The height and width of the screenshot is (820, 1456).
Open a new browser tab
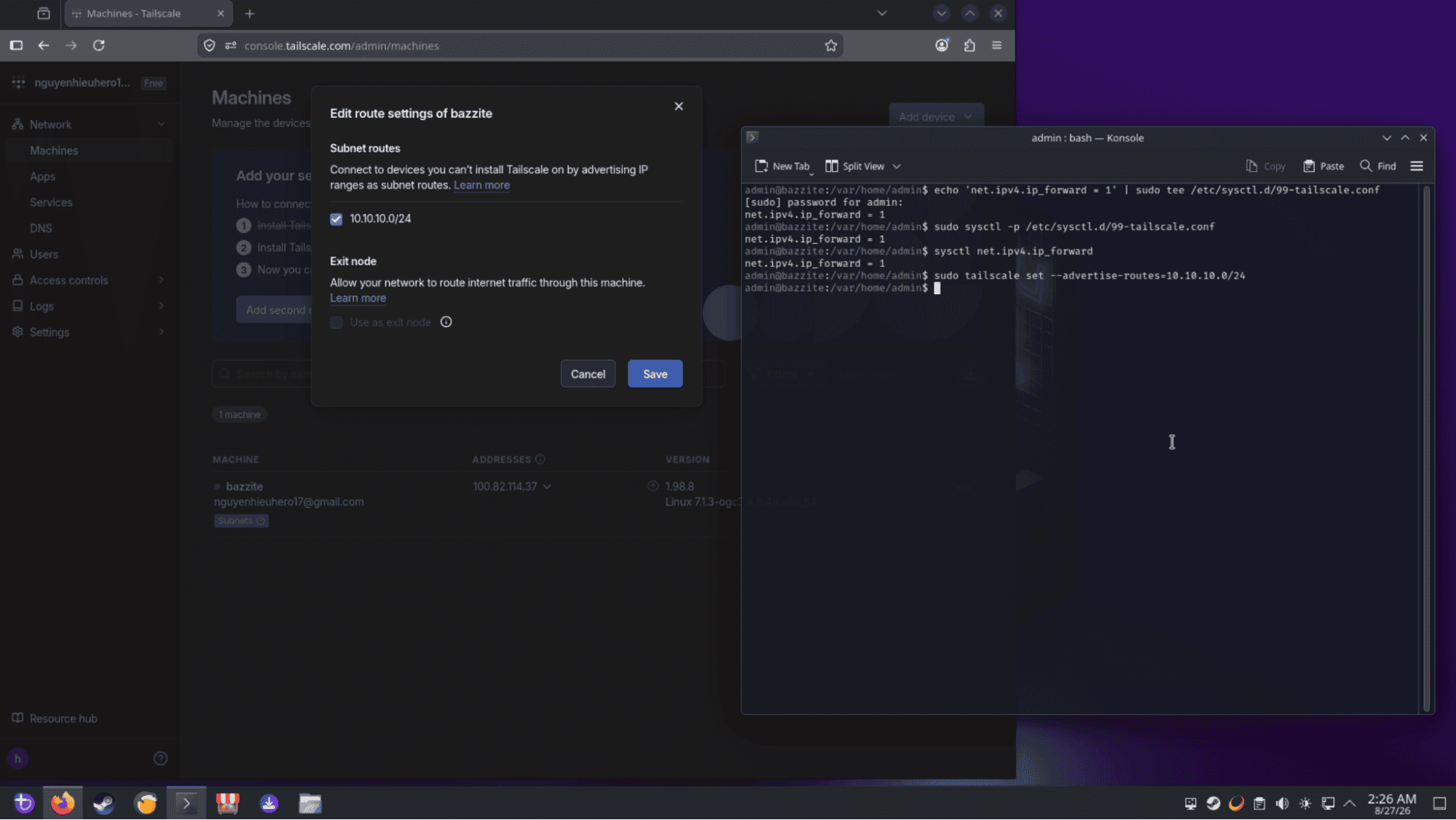[x=250, y=13]
